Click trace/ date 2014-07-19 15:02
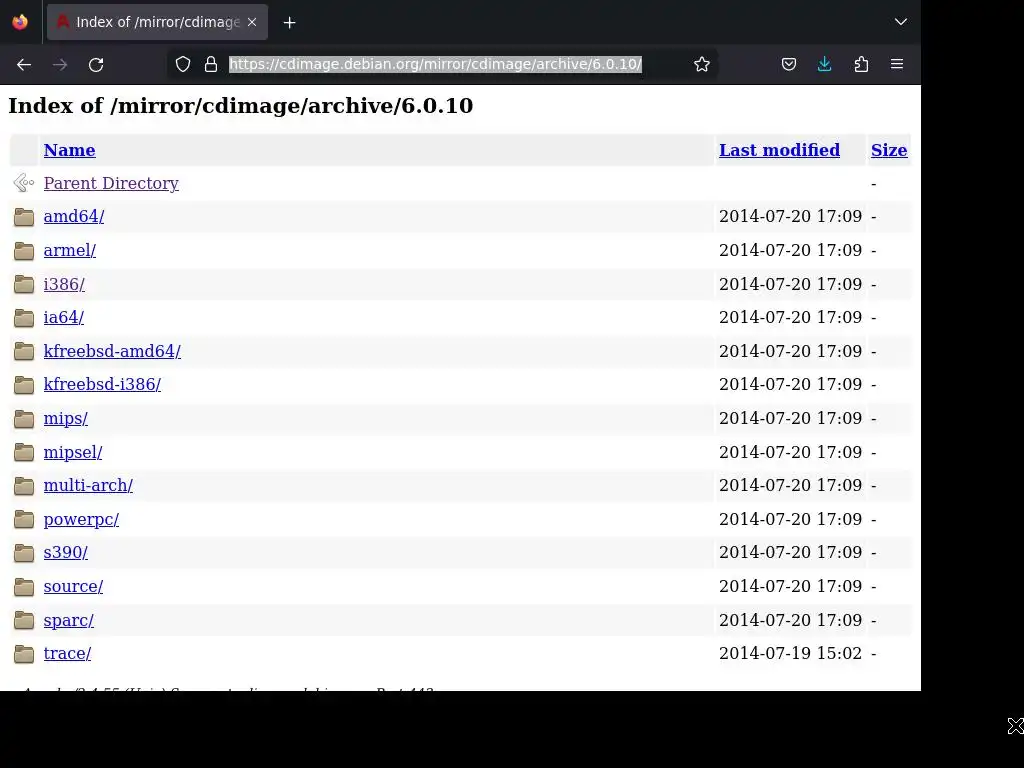Screen dimensions: 1024x768 point(790,654)
